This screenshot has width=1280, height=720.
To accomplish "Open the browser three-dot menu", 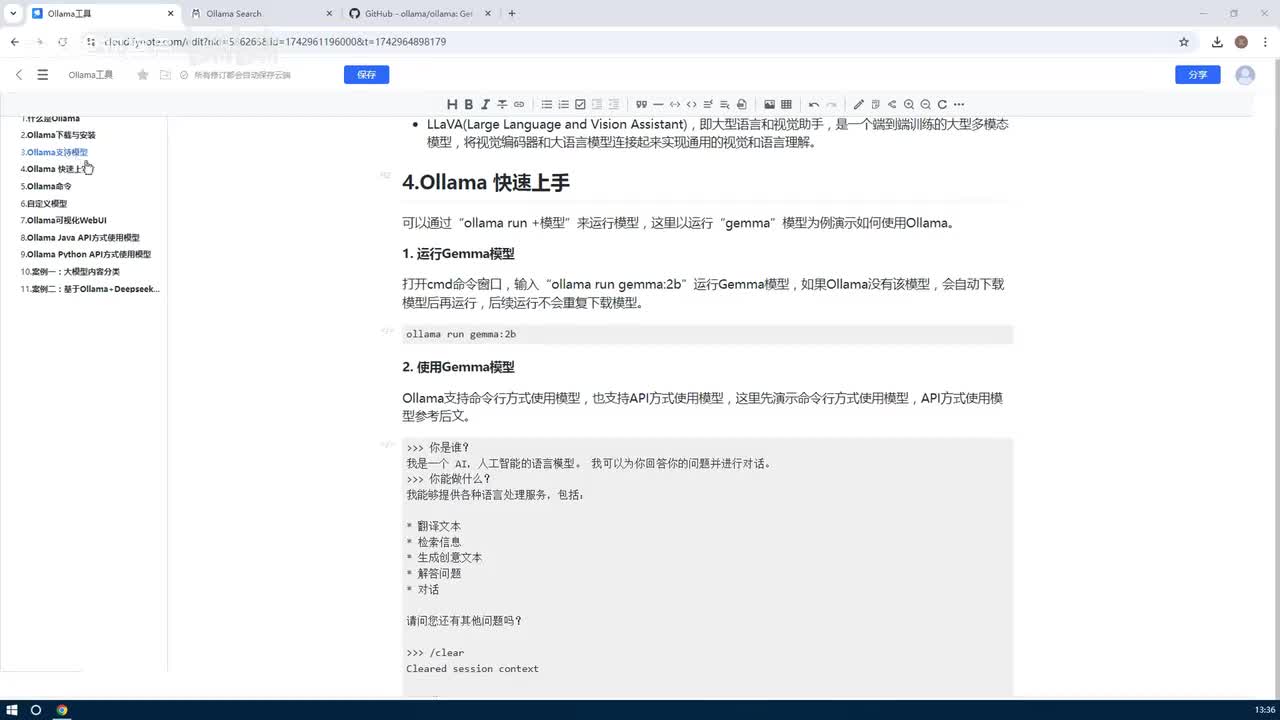I will tap(1264, 42).
